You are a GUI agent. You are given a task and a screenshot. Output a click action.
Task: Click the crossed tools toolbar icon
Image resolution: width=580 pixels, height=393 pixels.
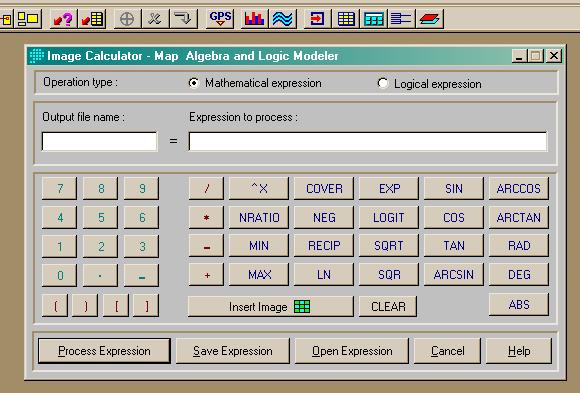[x=155, y=19]
